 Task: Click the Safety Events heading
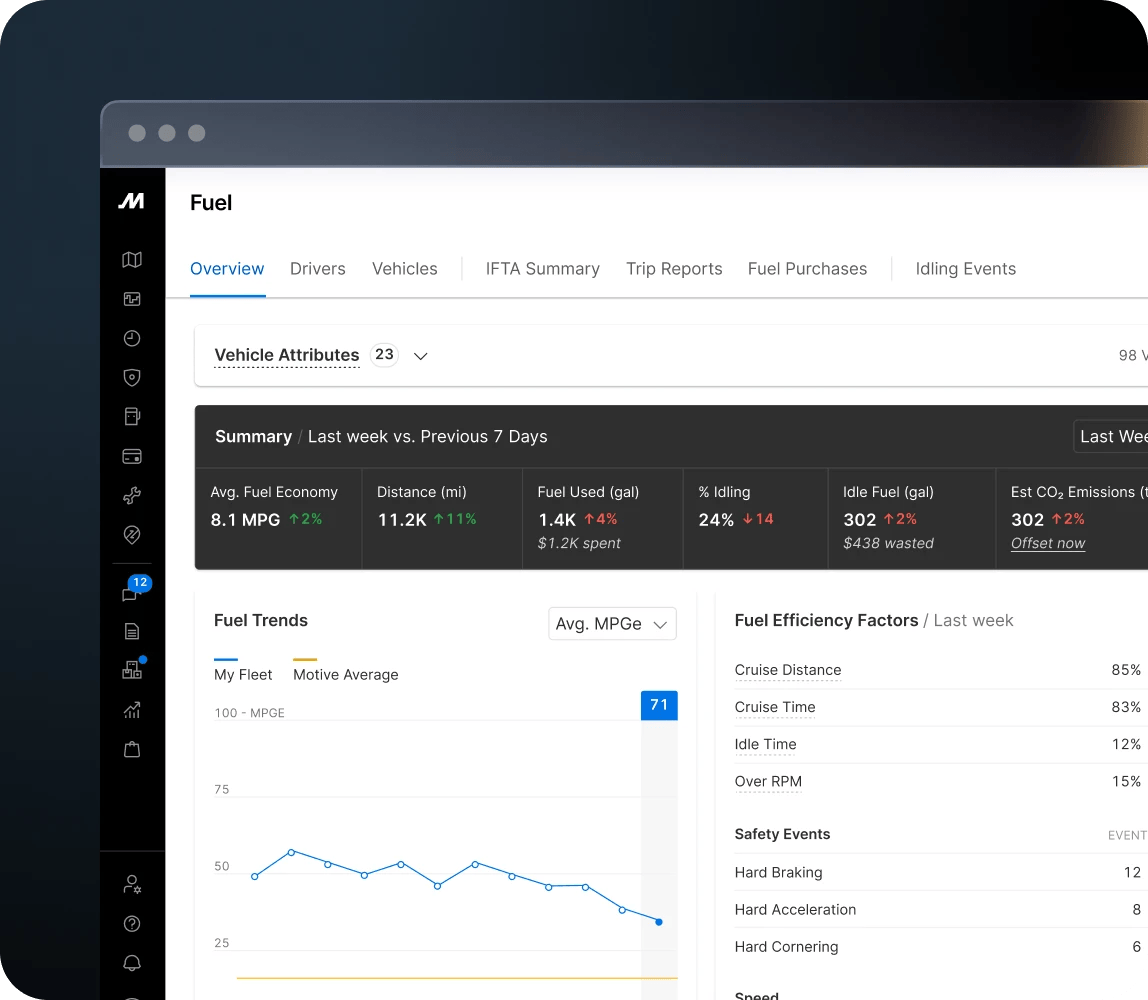(782, 835)
